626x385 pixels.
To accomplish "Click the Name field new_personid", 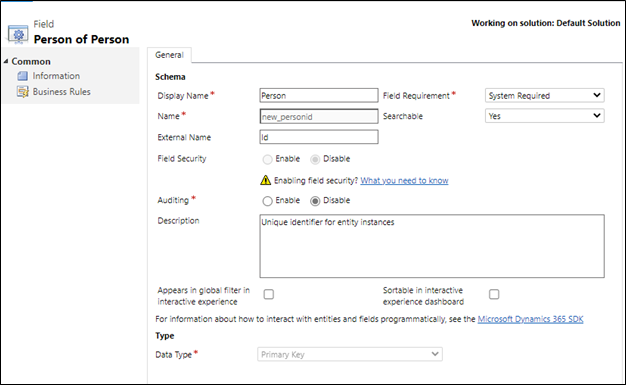I will coord(319,116).
